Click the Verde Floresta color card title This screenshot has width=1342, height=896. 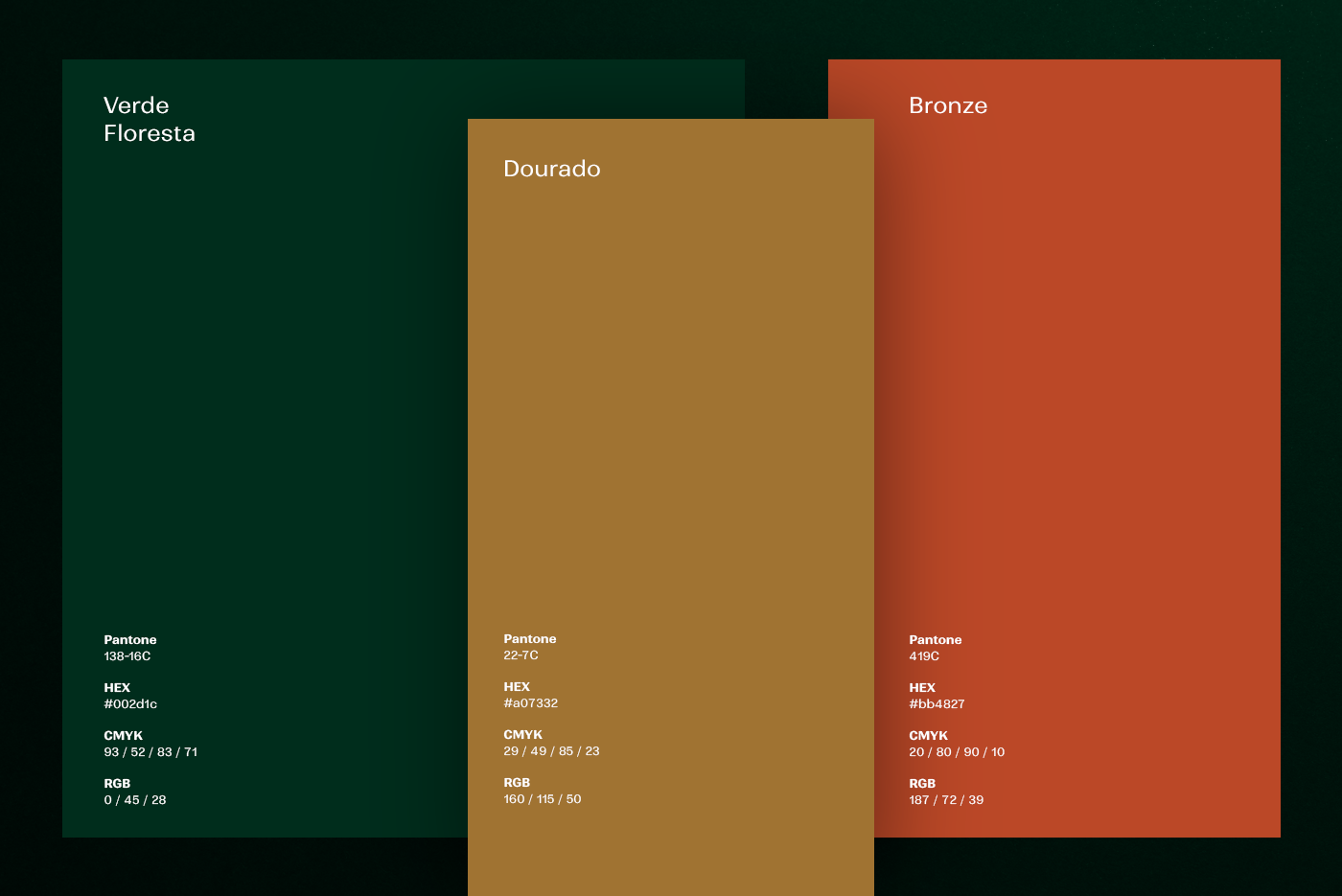(x=150, y=120)
